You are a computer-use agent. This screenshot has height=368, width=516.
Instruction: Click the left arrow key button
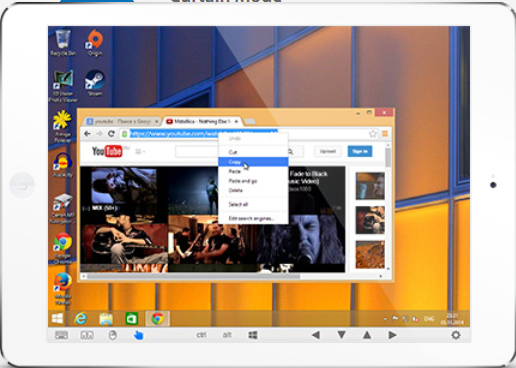[316, 335]
